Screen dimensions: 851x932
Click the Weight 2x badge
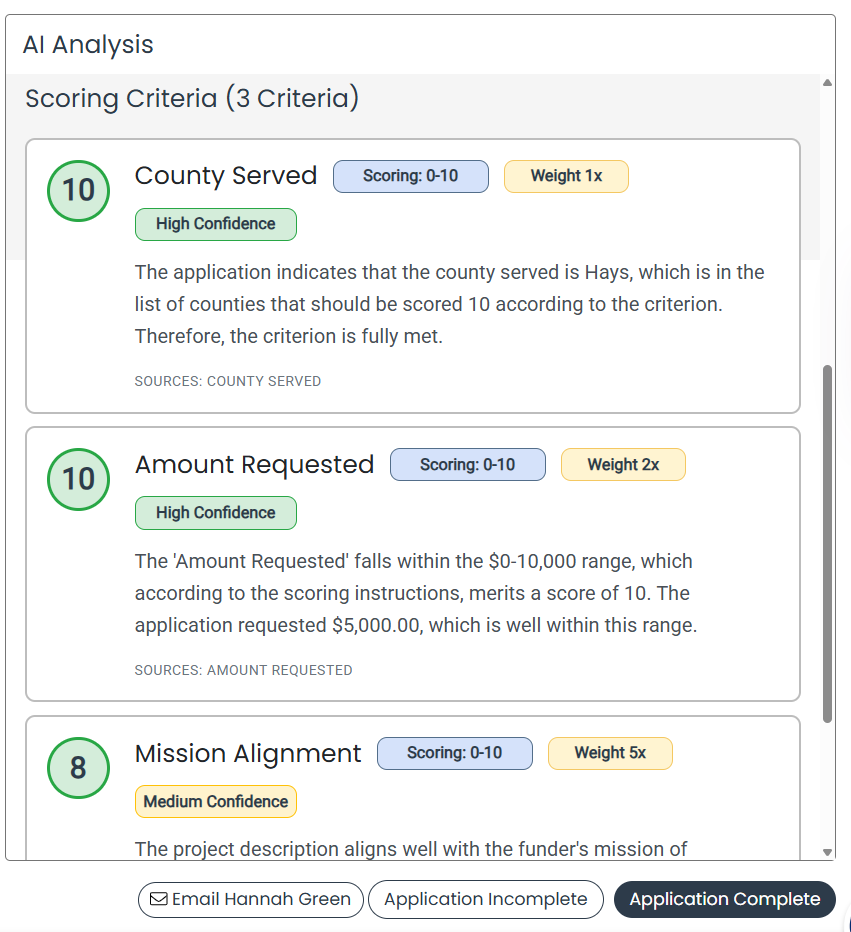[x=623, y=465]
